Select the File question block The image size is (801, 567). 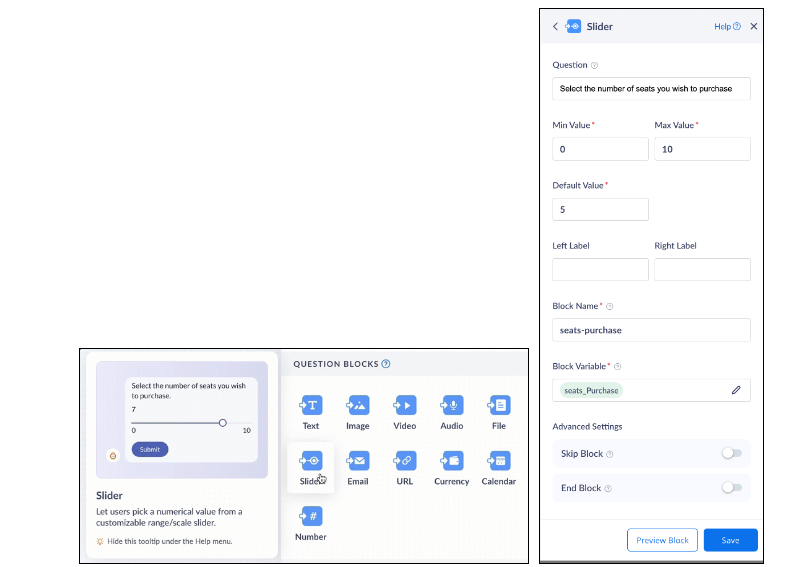(498, 405)
